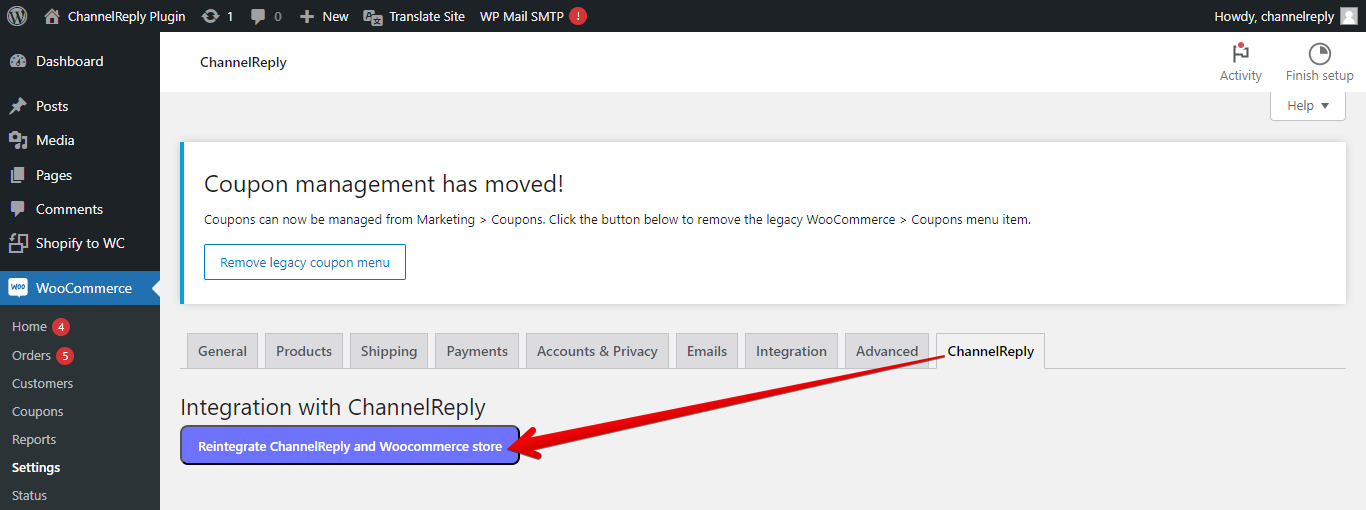Click the Finish setup label
The image size is (1366, 510).
(x=1320, y=76)
